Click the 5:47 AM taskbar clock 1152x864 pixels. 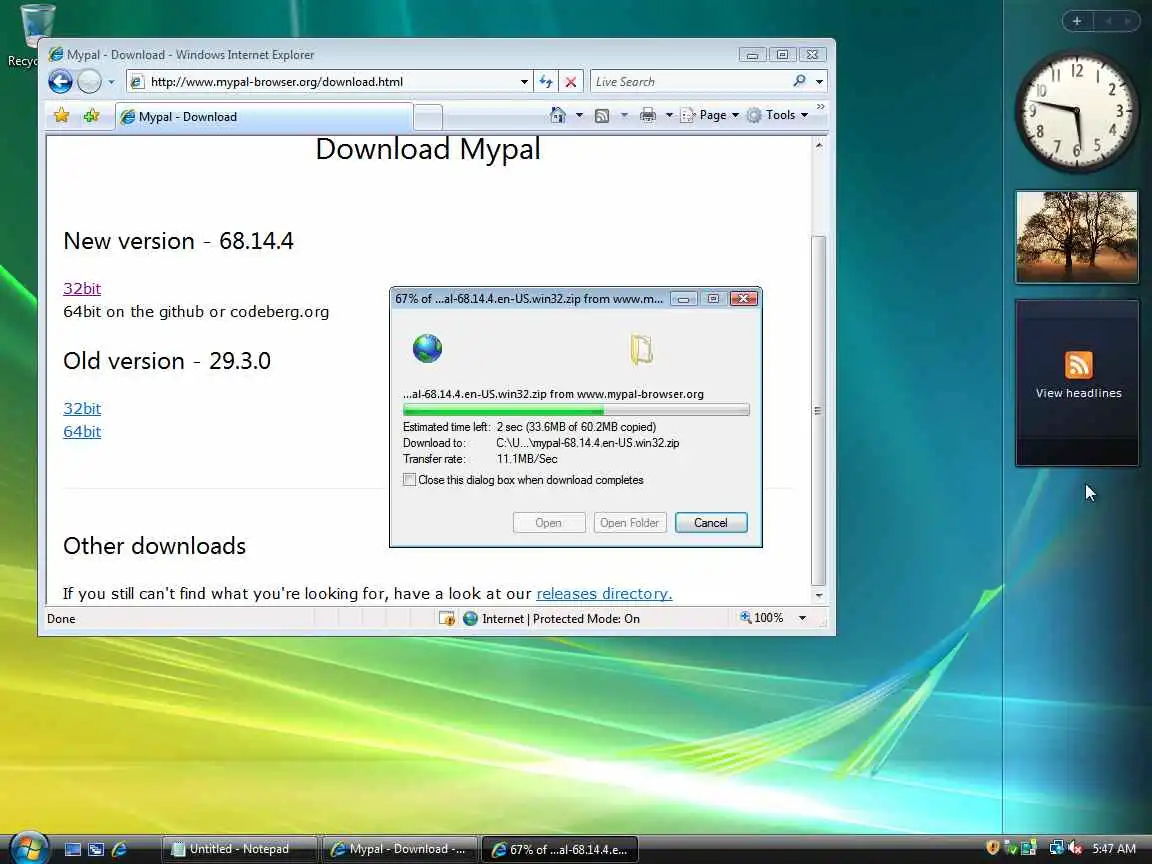pyautogui.click(x=1114, y=849)
